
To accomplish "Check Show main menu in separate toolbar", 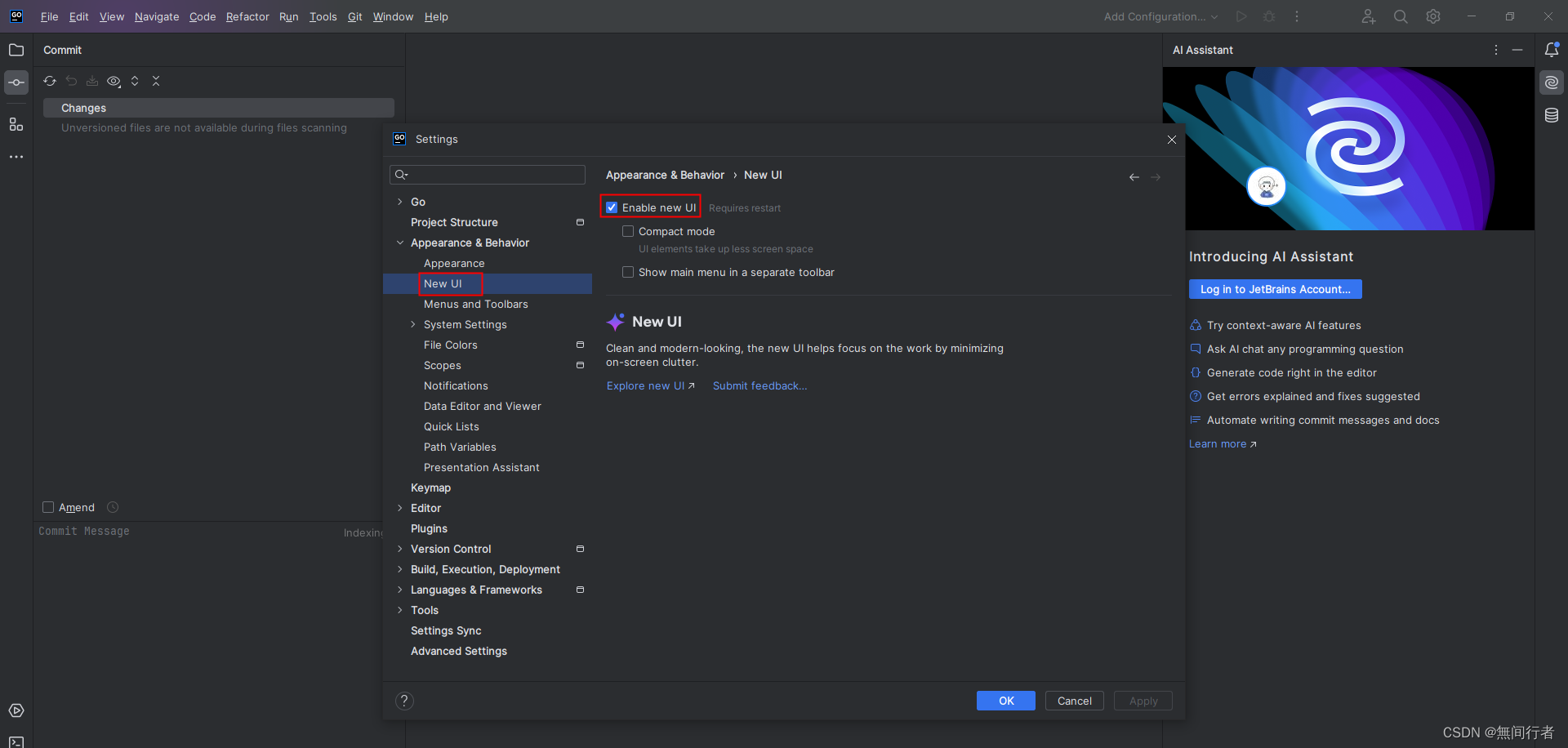I will (628, 272).
